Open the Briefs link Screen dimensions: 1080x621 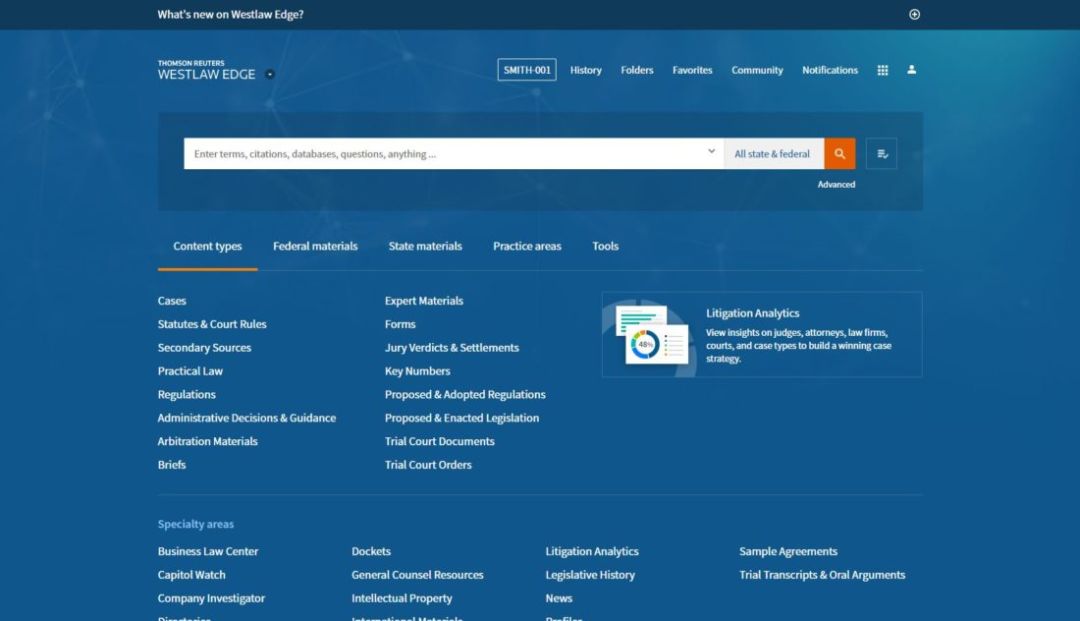(172, 465)
